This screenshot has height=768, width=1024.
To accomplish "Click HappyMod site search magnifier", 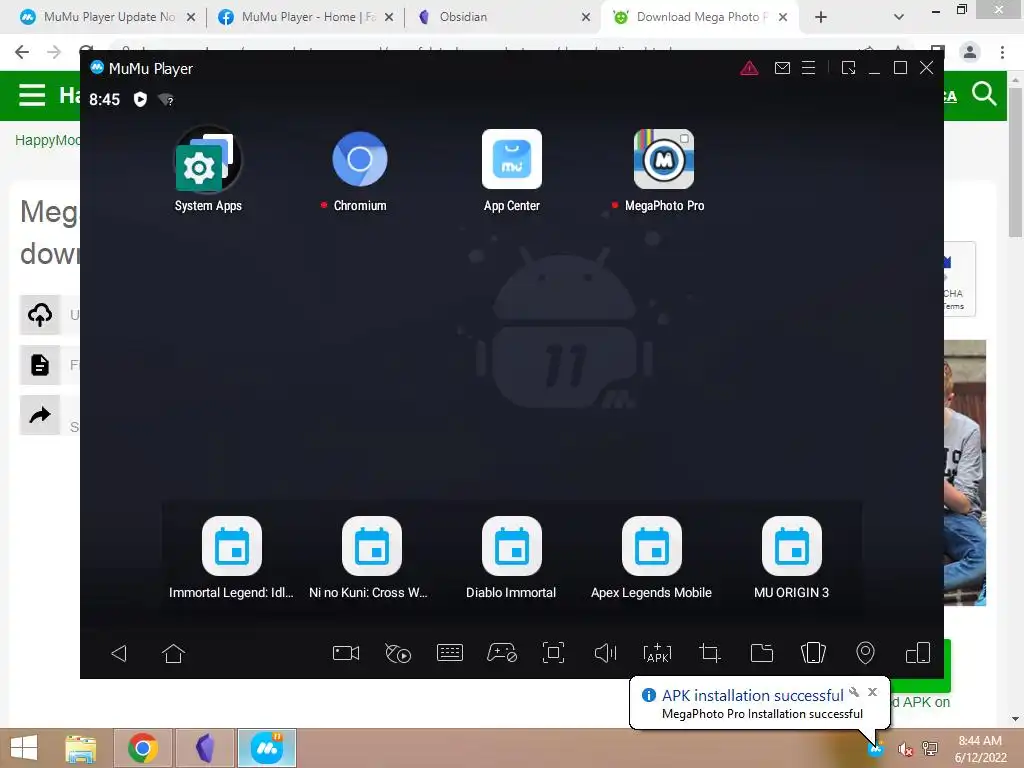I will click(x=984, y=94).
